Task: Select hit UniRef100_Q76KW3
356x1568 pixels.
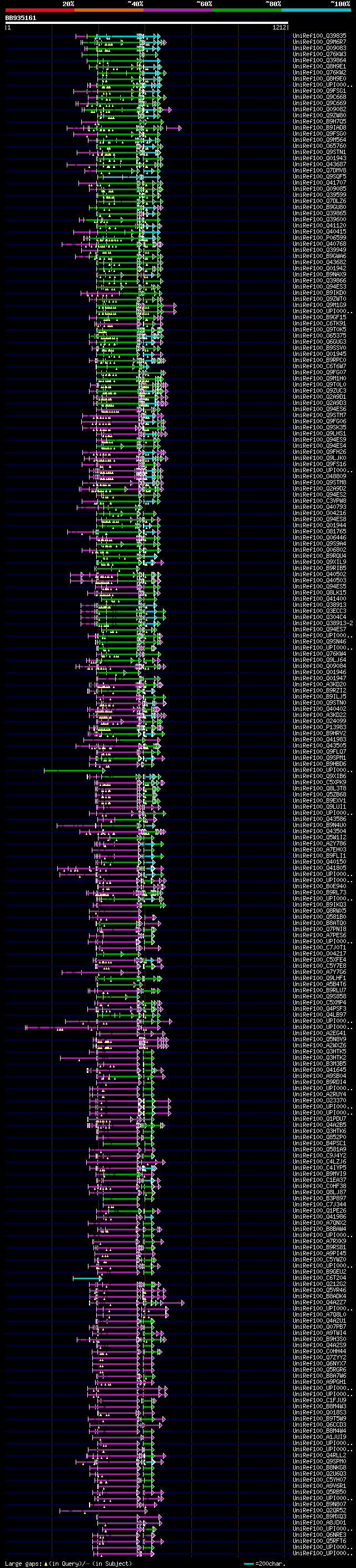Action: click(x=319, y=54)
